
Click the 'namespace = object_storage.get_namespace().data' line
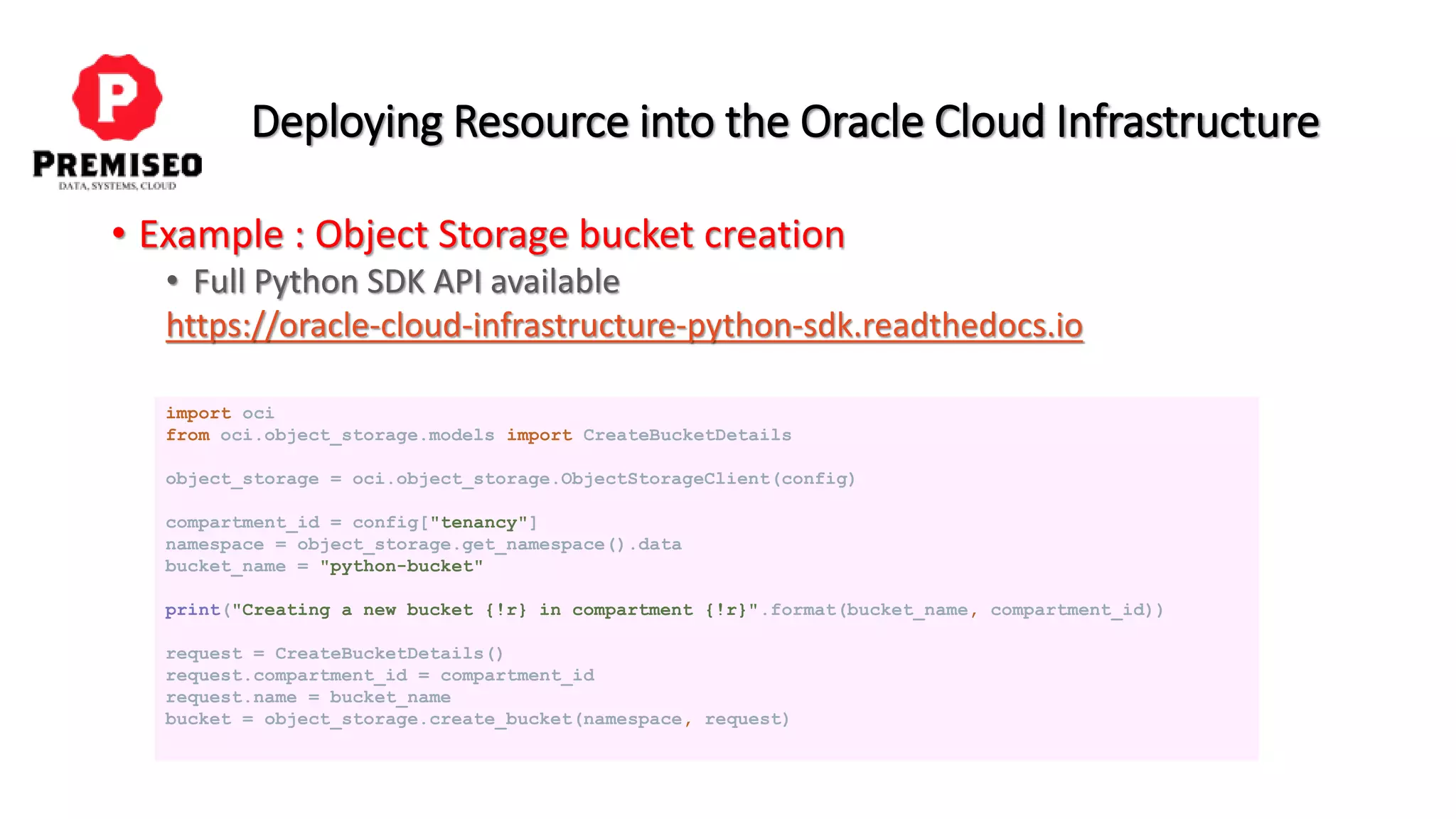(x=424, y=545)
